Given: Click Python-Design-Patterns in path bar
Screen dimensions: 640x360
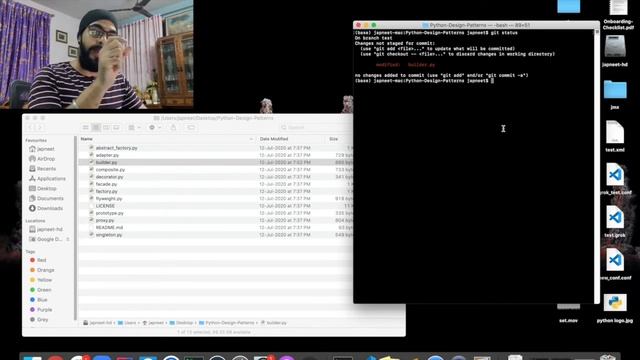Looking at the screenshot, I should 227,323.
